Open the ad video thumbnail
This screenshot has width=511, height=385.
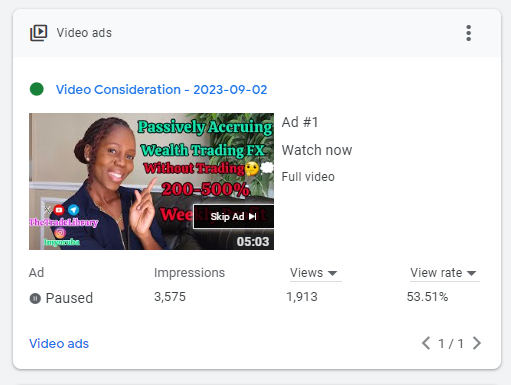[x=151, y=181]
